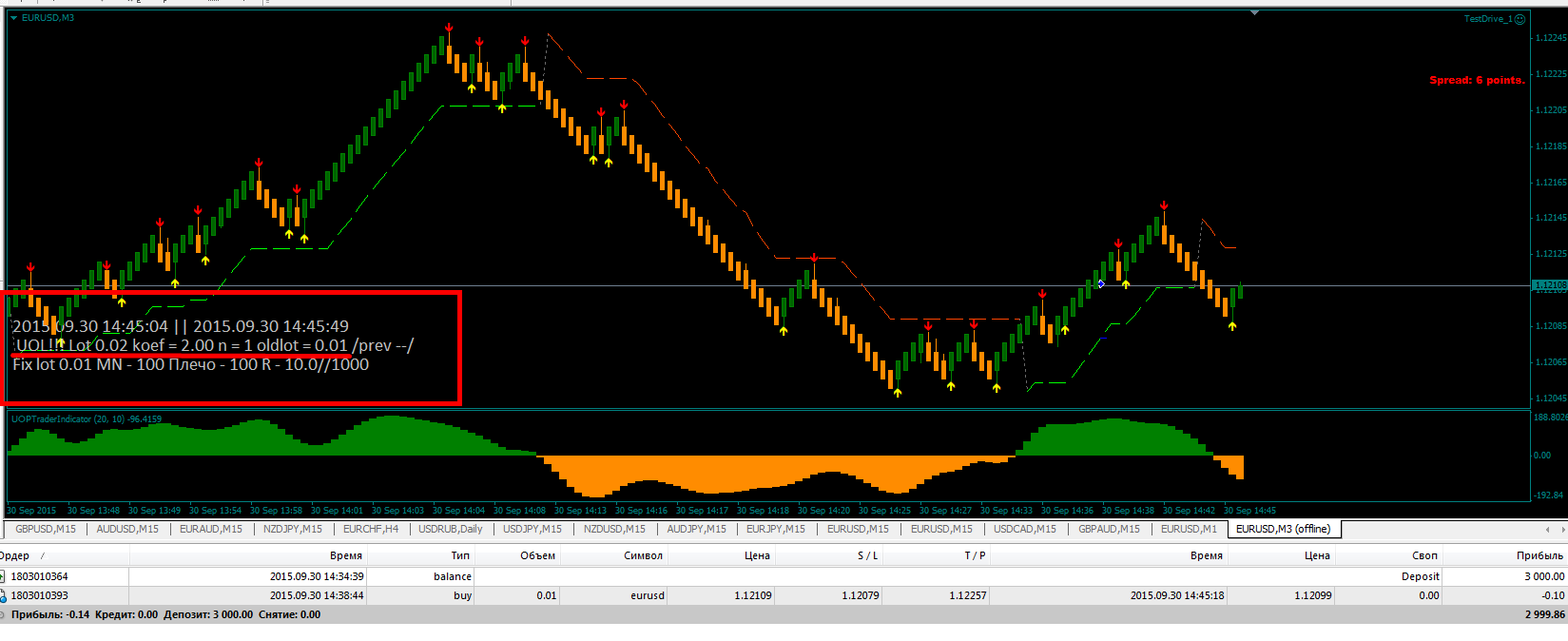This screenshot has height=641, width=1568.
Task: Sort orders via the Ордер column header
Action: pos(14,555)
